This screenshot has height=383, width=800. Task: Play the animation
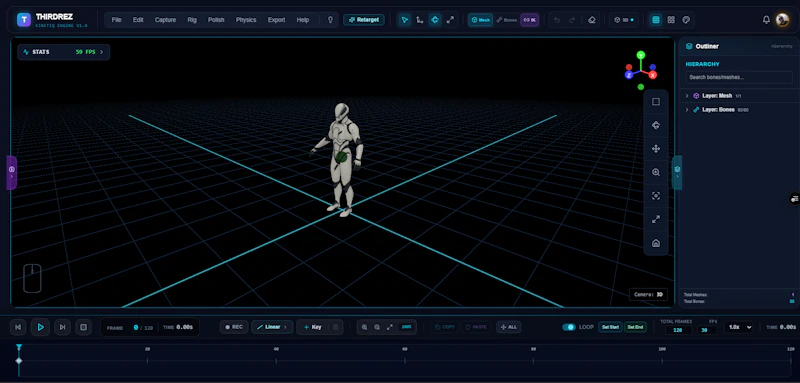pyautogui.click(x=40, y=327)
